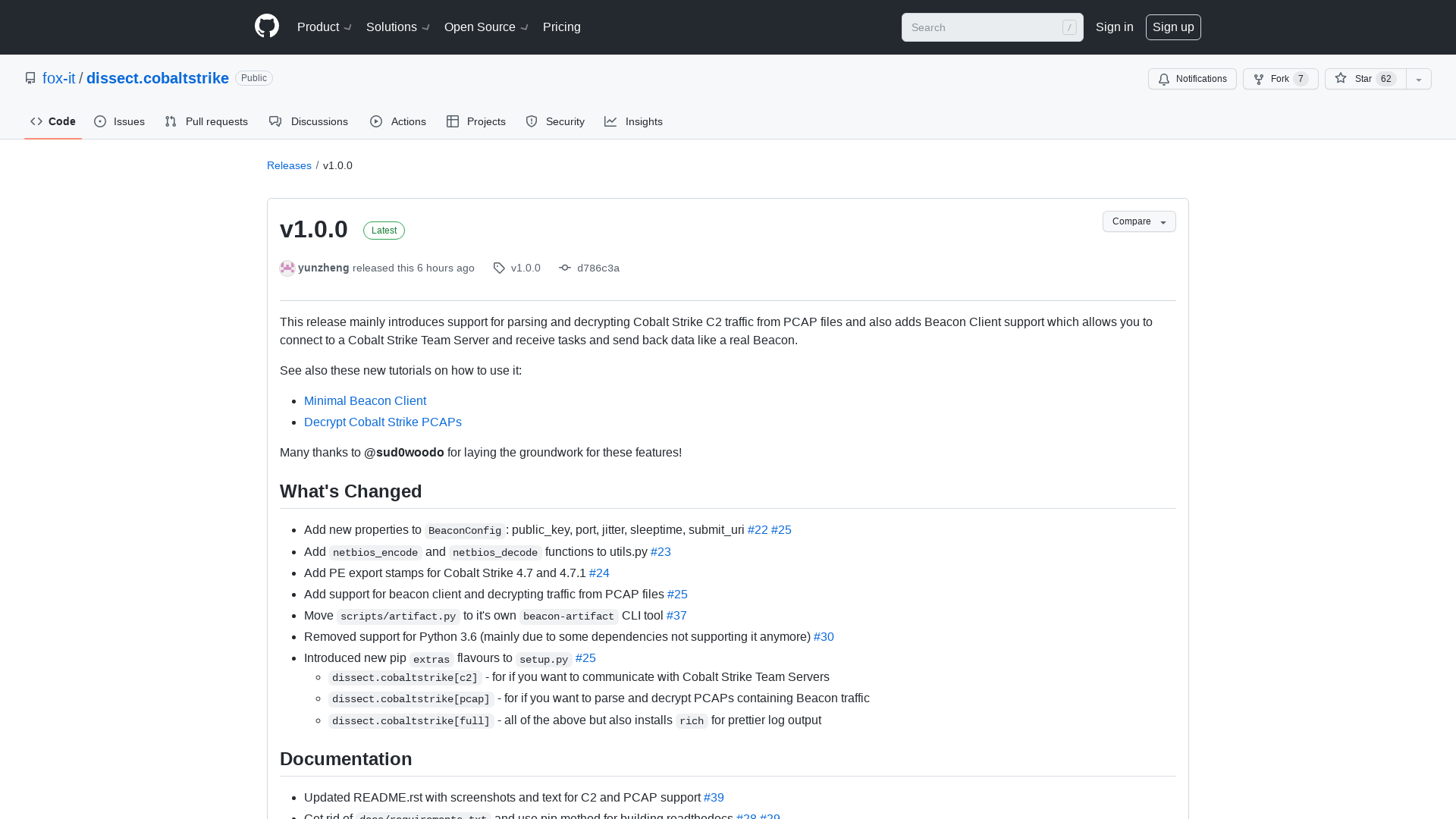The image size is (1456, 819).
Task: Click the GitHub logo
Action: coord(267,27)
